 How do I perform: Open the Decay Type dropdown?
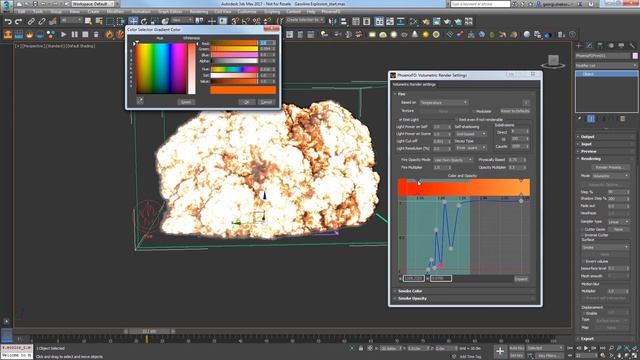click(x=471, y=147)
